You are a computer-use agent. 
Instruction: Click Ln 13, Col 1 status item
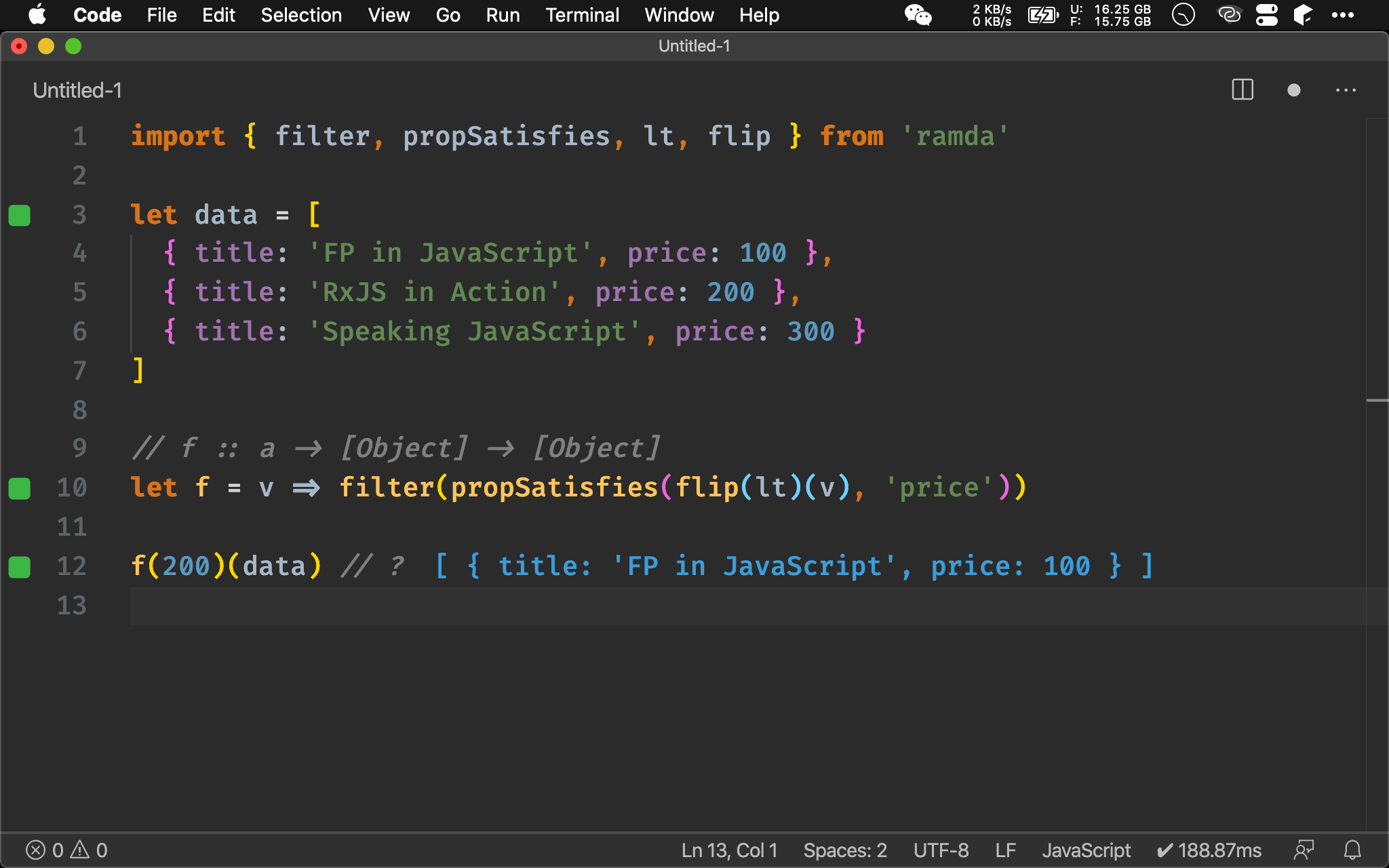point(729,850)
